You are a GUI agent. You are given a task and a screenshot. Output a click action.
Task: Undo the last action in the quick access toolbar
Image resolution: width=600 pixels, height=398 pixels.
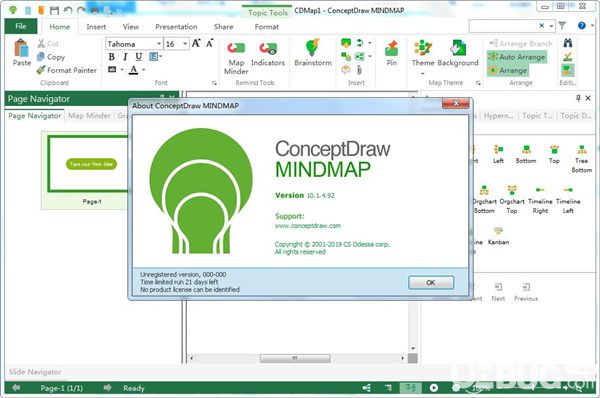pyautogui.click(x=68, y=10)
